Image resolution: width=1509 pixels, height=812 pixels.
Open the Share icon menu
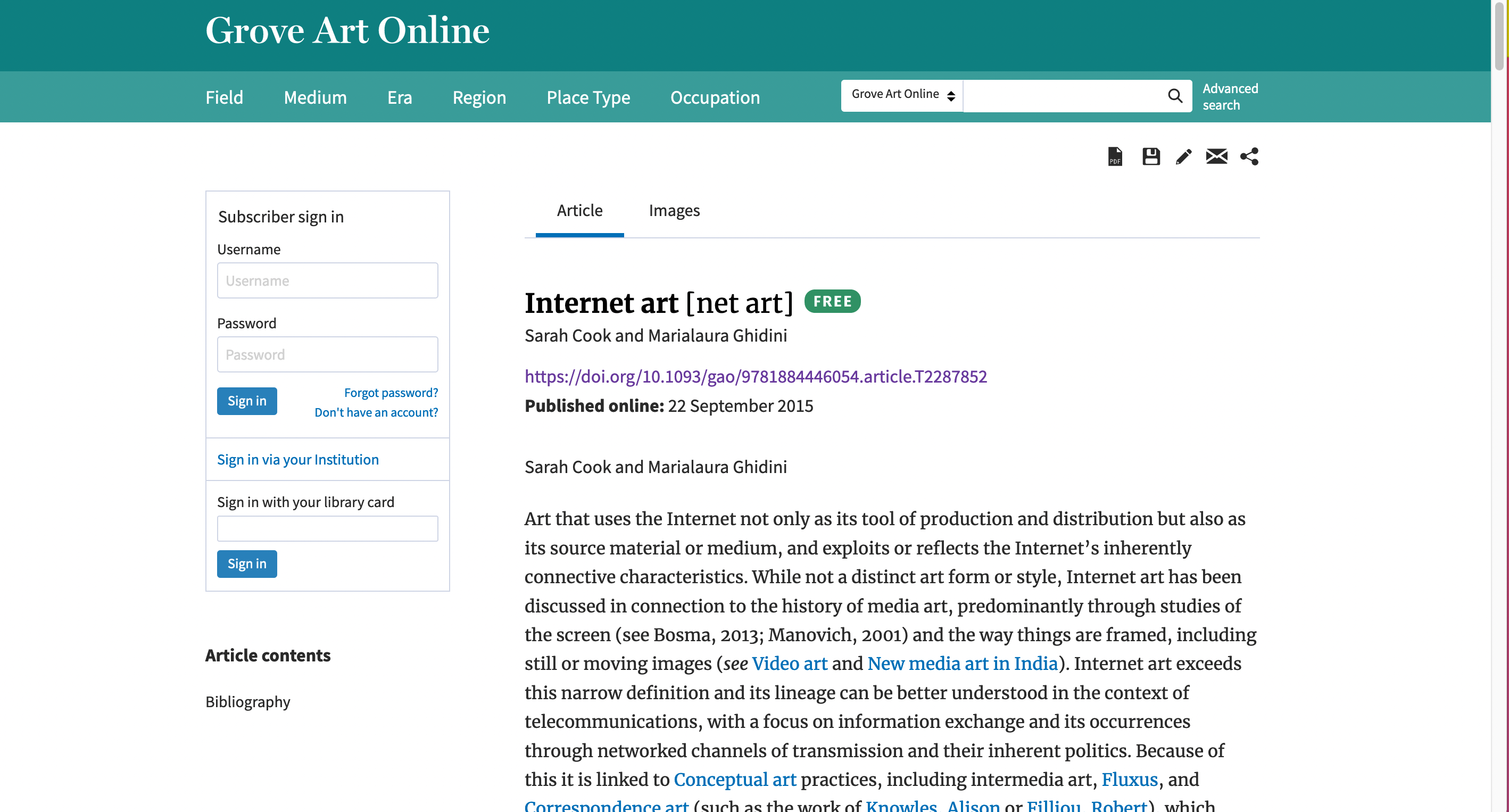[x=1249, y=156]
